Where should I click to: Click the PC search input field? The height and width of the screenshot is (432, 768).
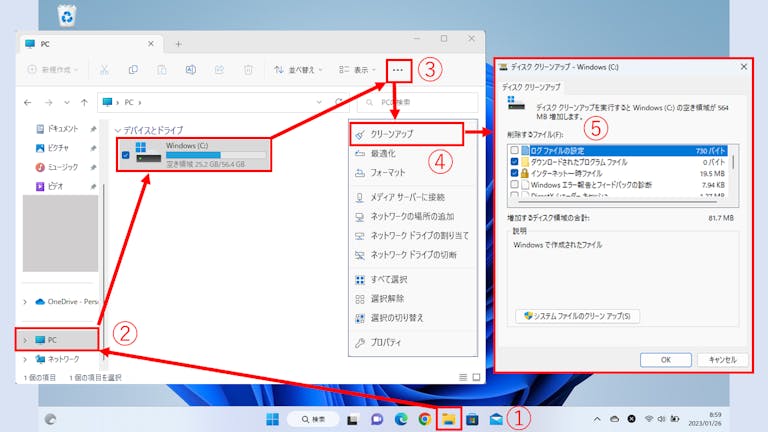click(417, 102)
